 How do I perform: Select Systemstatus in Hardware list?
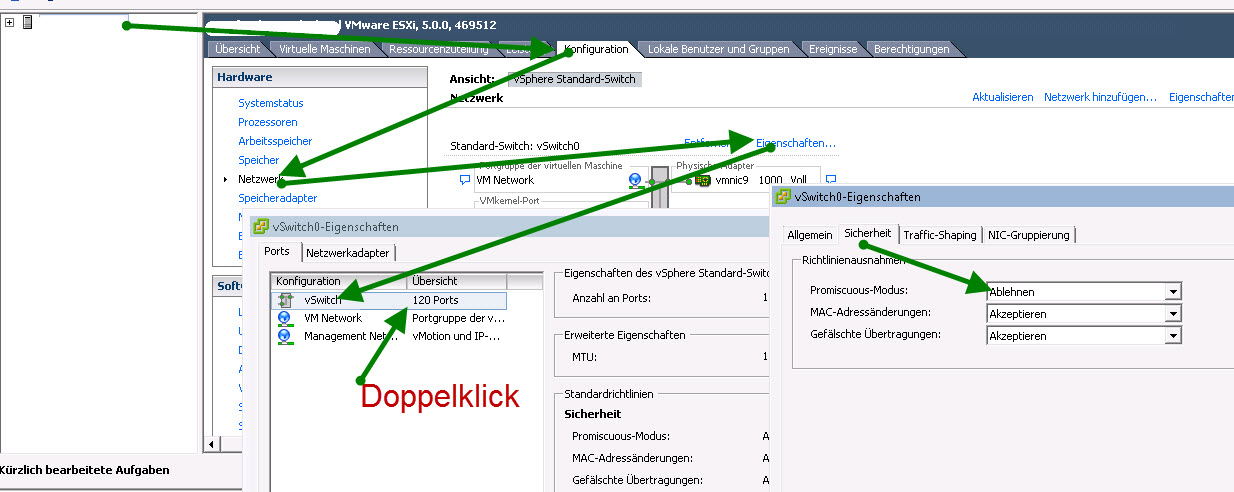[x=271, y=103]
